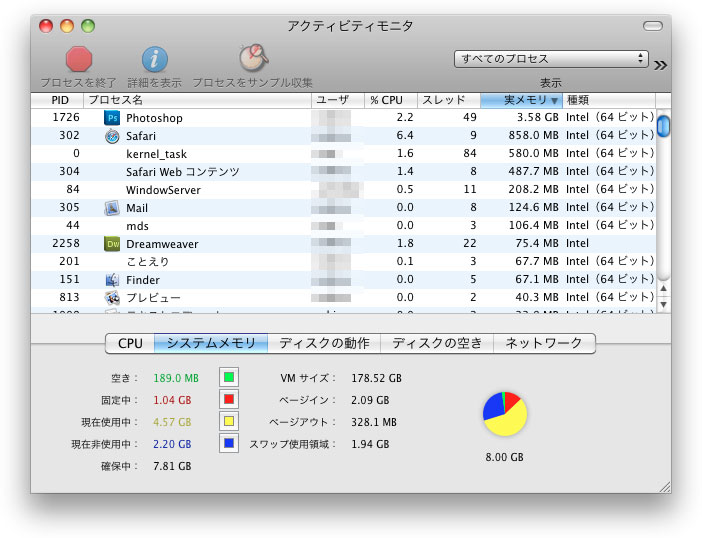
Task: Select the Safari compass icon
Action: coord(112,136)
